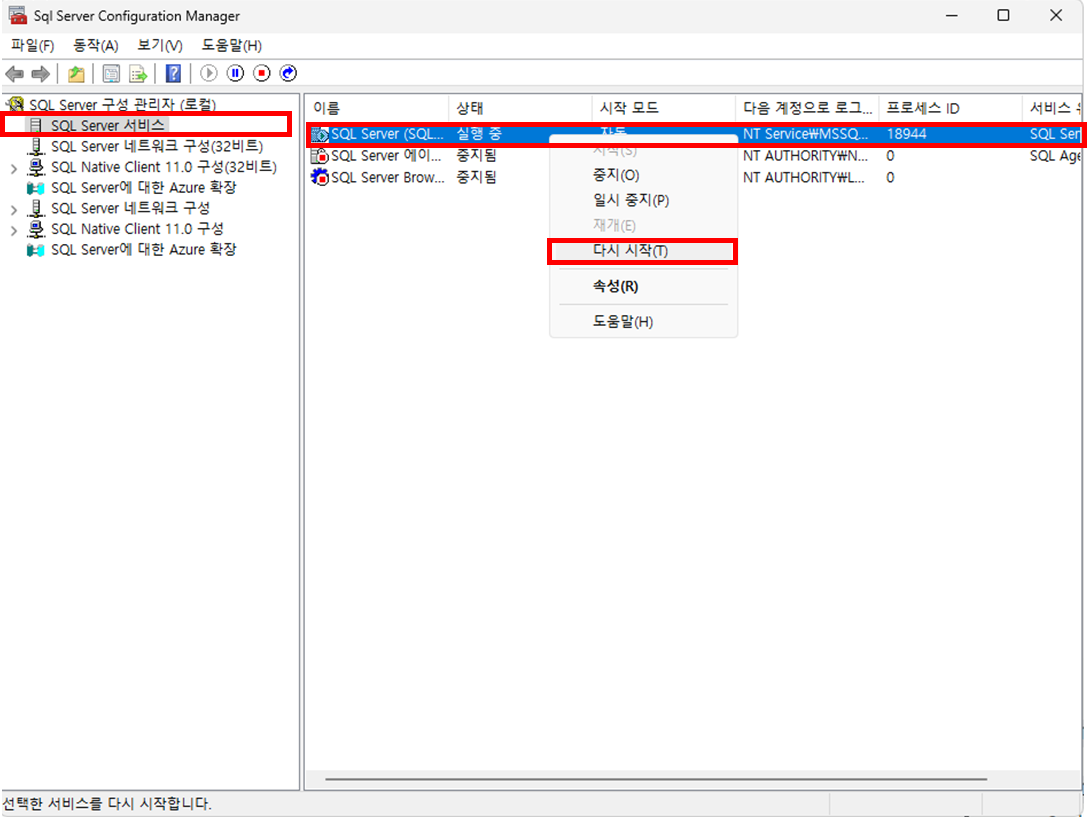Click the SQL Server 구성 관리자 root icon
1087x817 pixels.
(x=15, y=104)
